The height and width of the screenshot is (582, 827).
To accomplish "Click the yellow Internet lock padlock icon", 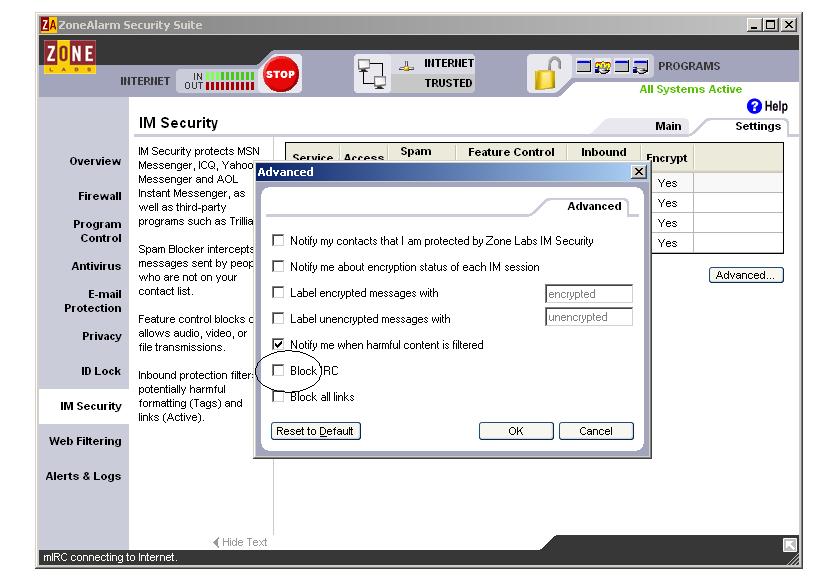I will tap(547, 73).
